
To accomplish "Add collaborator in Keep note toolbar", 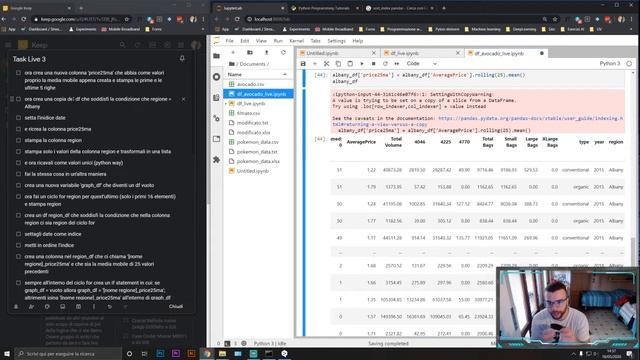I will tap(31, 307).
